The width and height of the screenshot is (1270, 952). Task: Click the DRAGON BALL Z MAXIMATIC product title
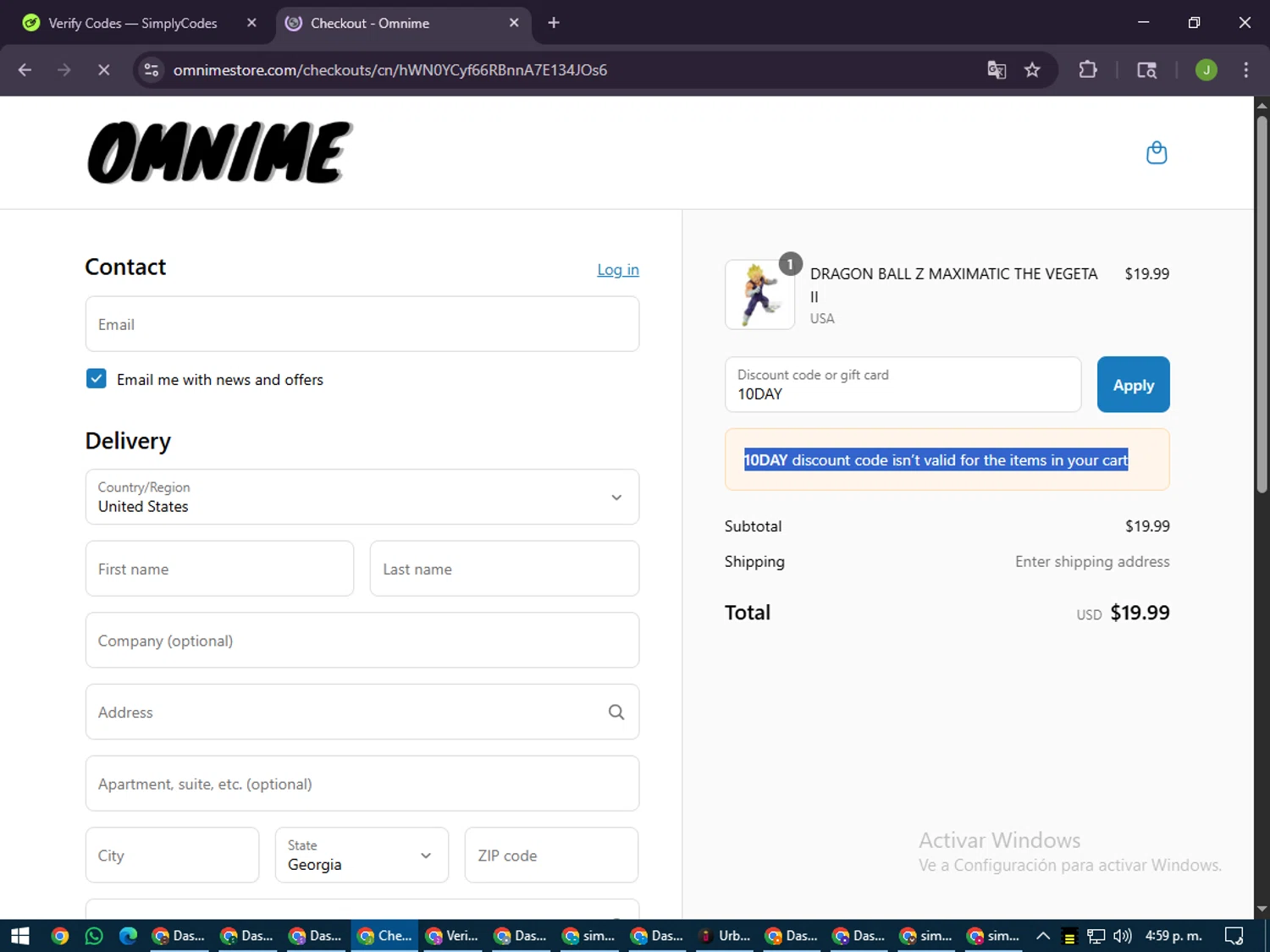pos(953,285)
